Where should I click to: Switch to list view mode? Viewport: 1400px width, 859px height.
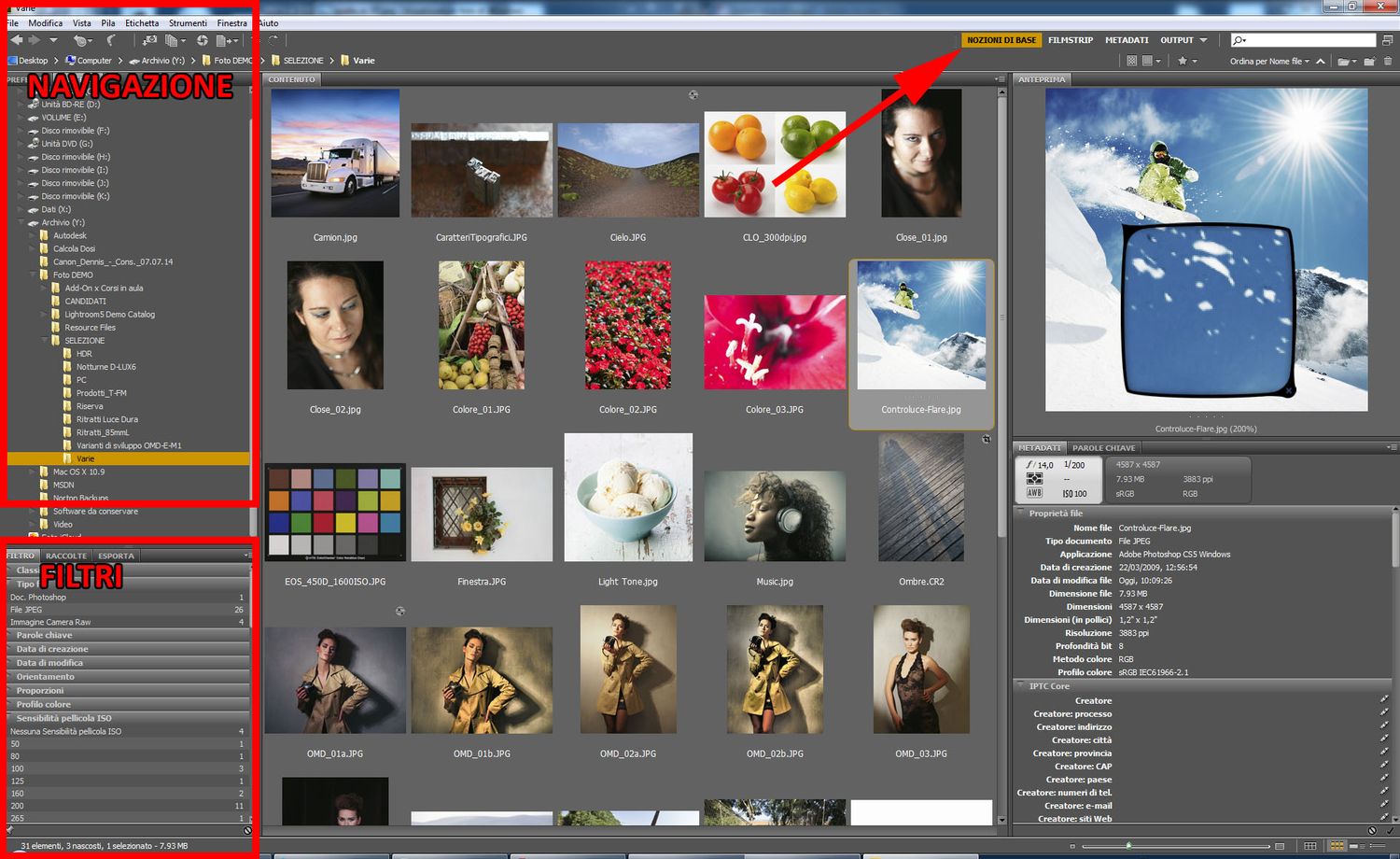pos(1385,846)
